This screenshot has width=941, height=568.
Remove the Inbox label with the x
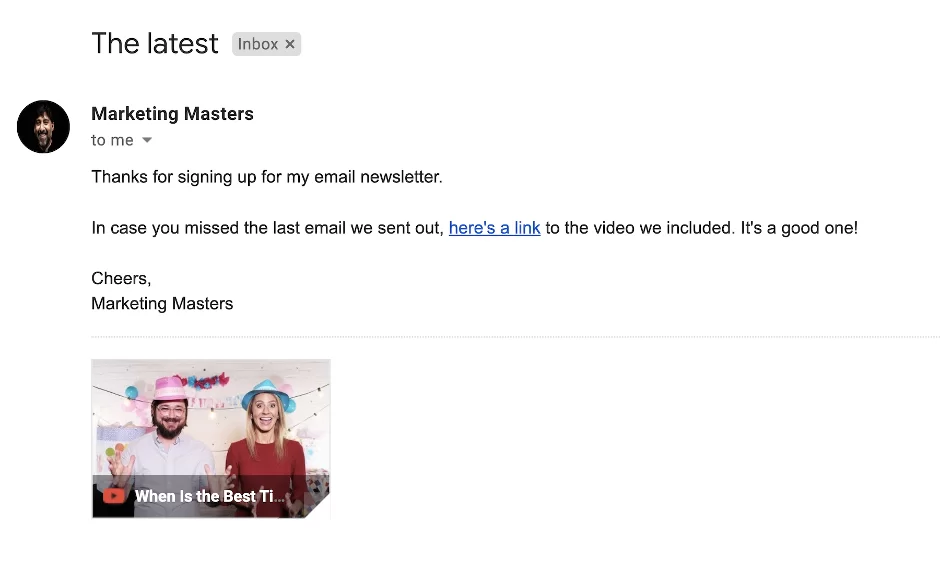pyautogui.click(x=290, y=44)
